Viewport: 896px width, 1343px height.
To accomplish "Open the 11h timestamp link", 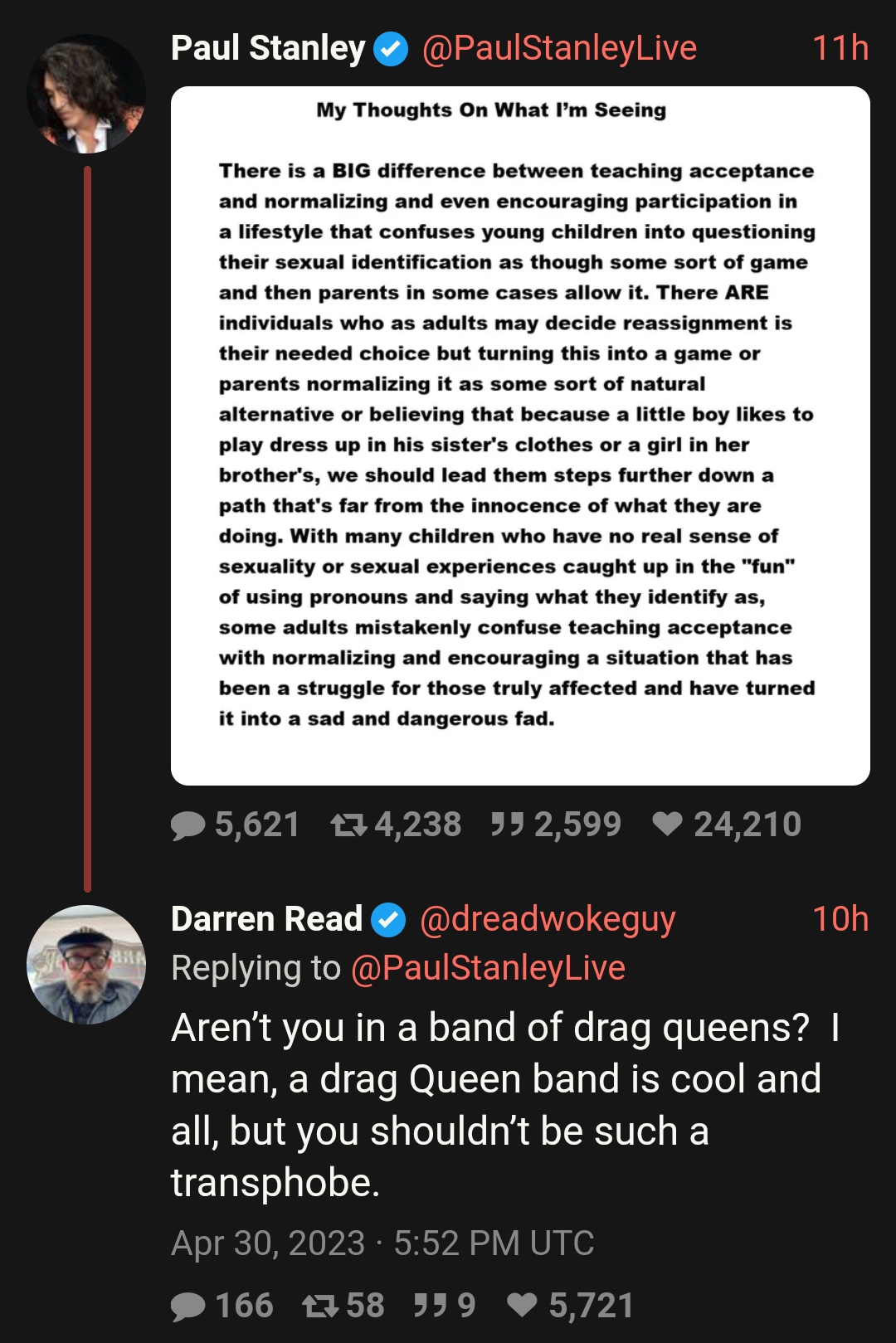I will point(840,48).
